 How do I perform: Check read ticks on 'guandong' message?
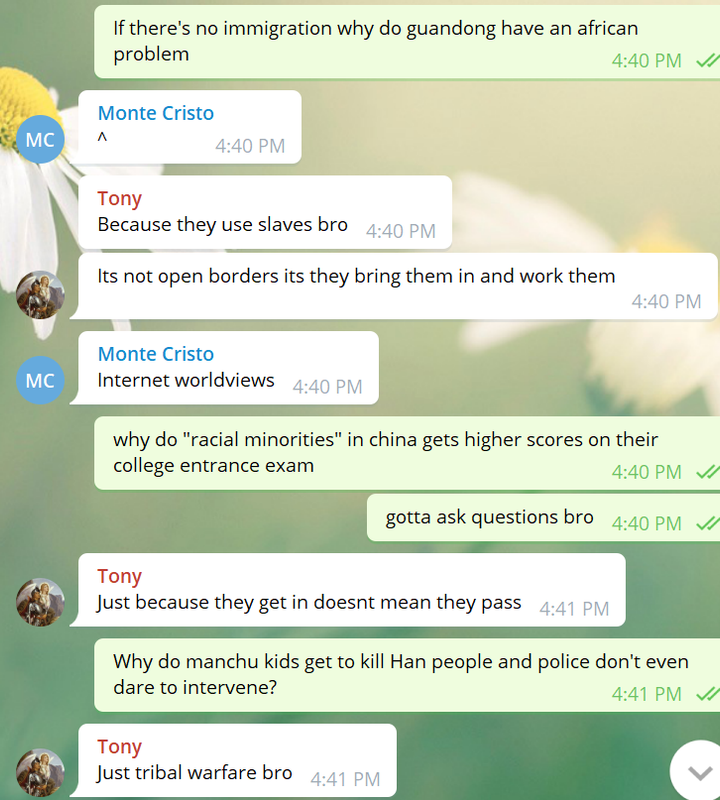point(707,61)
